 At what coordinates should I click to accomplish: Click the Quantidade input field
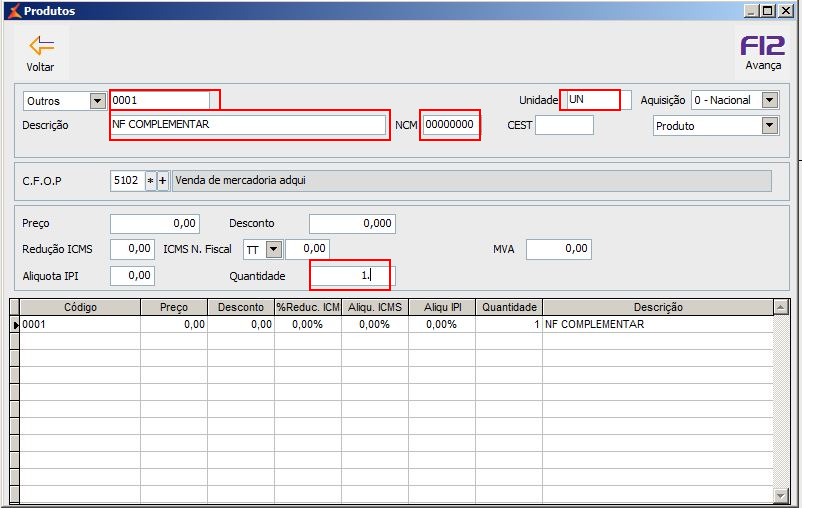point(352,276)
